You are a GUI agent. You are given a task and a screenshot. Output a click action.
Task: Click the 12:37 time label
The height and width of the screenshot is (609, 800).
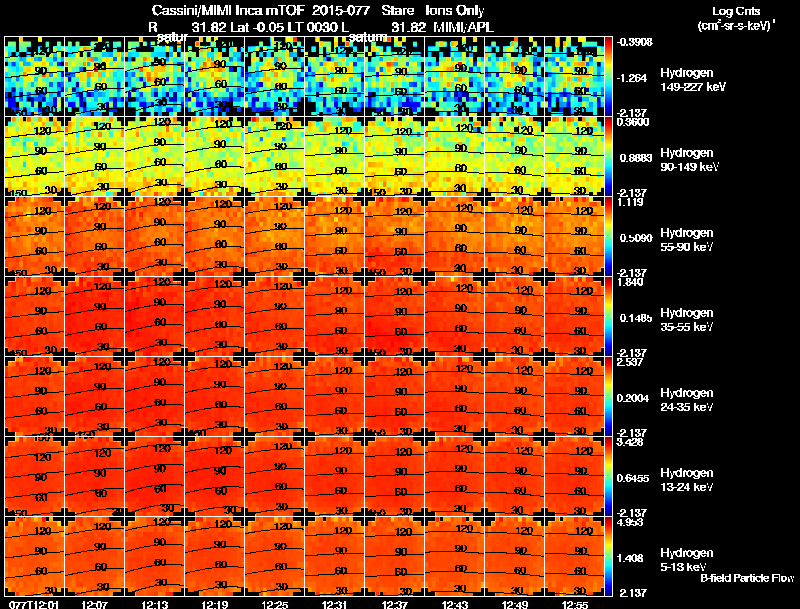(395, 604)
